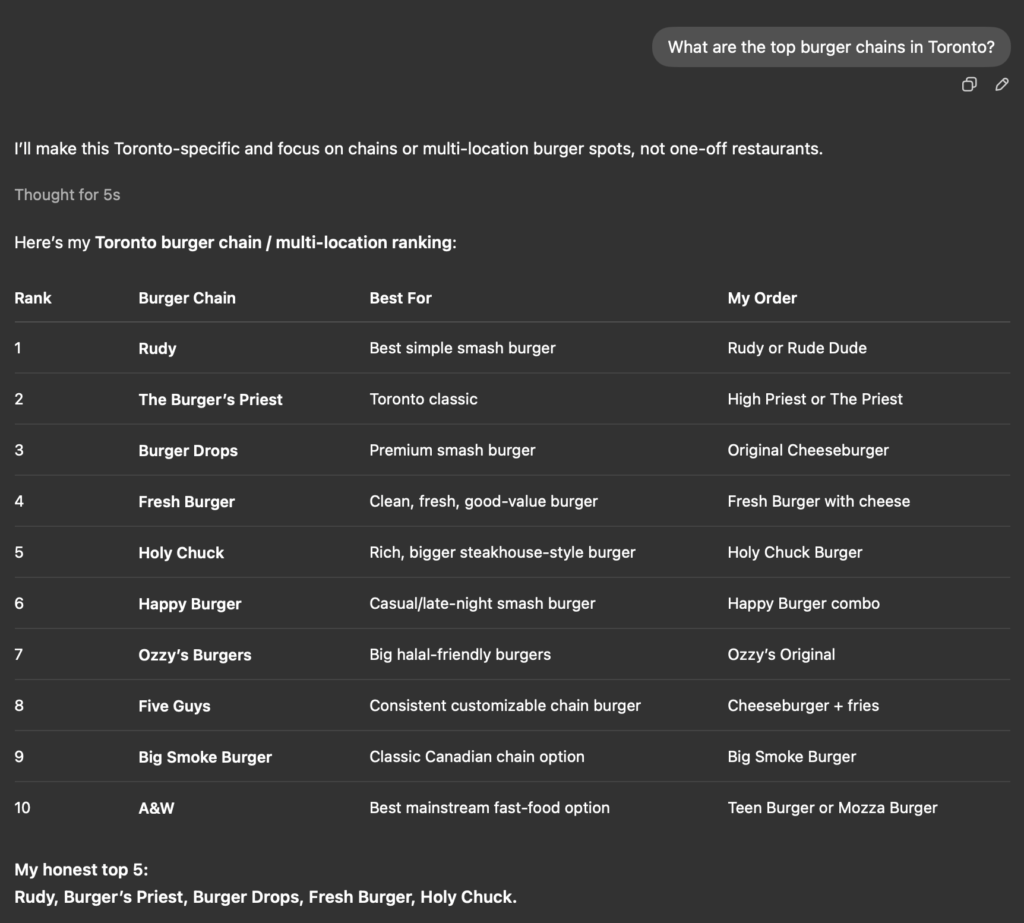The image size is (1024, 923).
Task: Click the top-five summary line starting 'Rudy, Burger's Priest'
Action: (265, 897)
